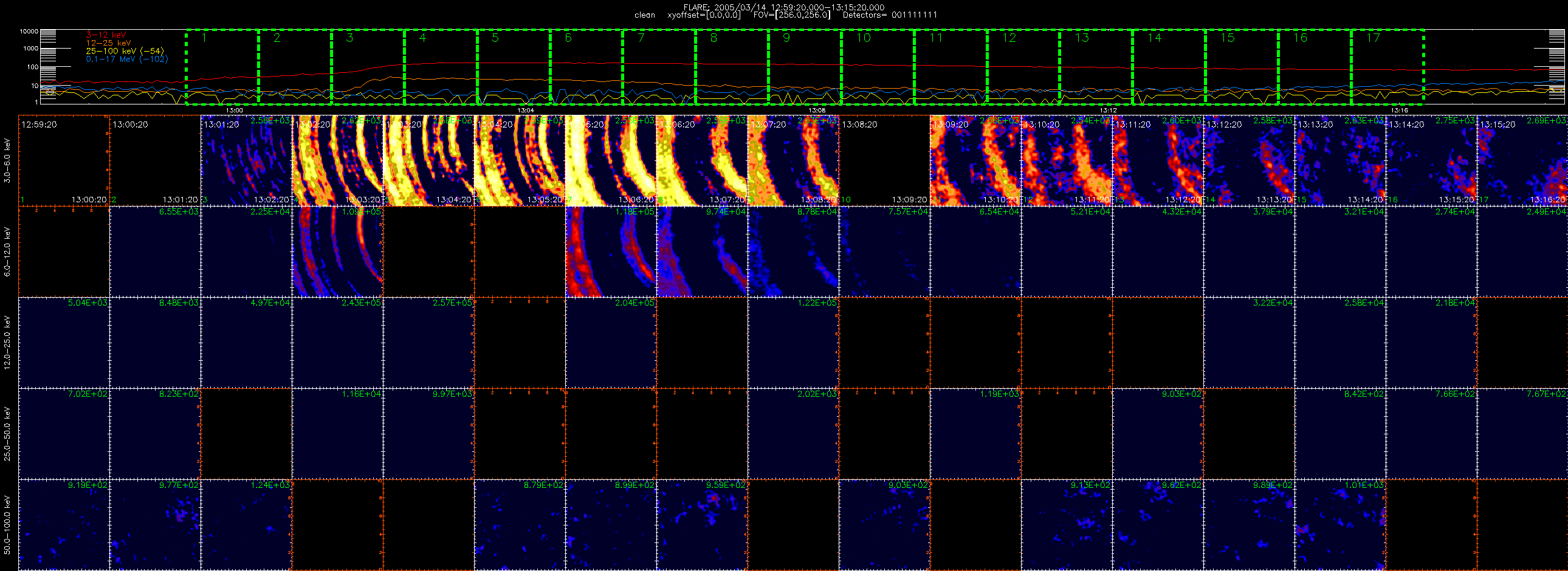This screenshot has height=571, width=1568.
Task: Open the 3-6 keV image starting 12:59:20
Action: point(64,160)
